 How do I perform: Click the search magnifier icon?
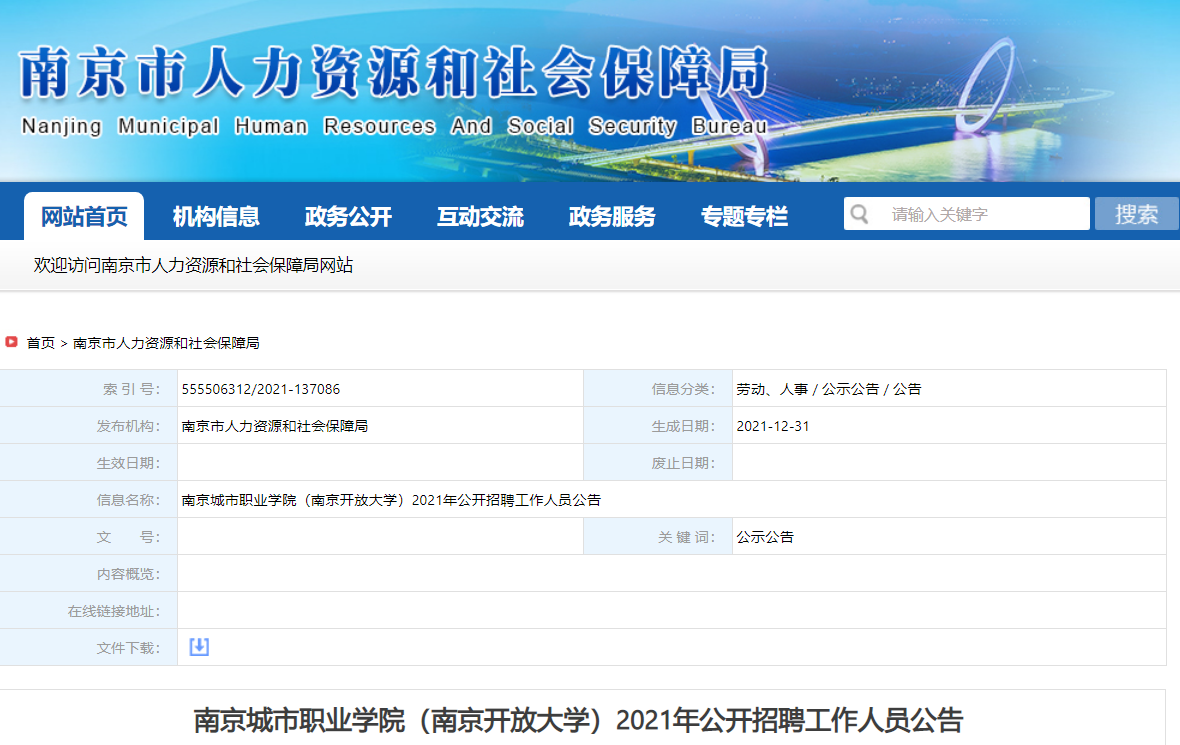coord(859,214)
